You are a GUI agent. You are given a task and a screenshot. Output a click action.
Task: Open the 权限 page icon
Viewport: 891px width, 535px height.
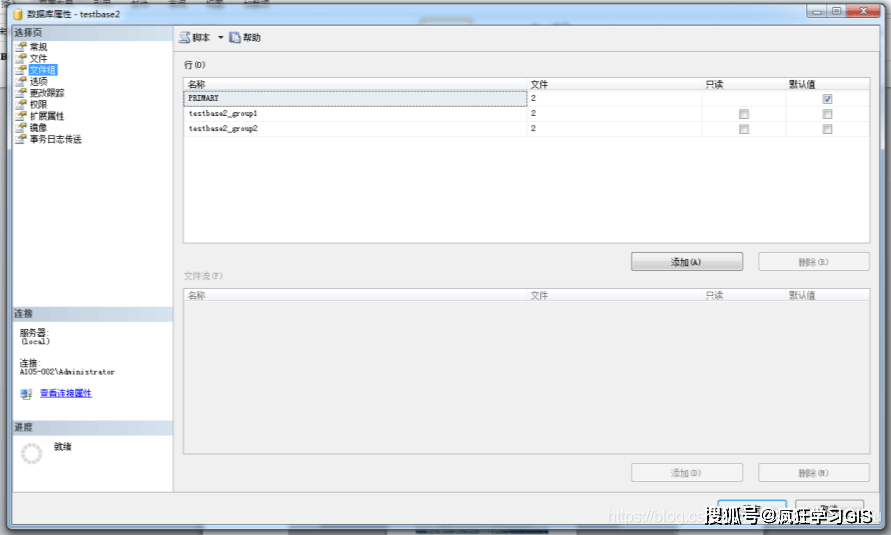pos(21,105)
